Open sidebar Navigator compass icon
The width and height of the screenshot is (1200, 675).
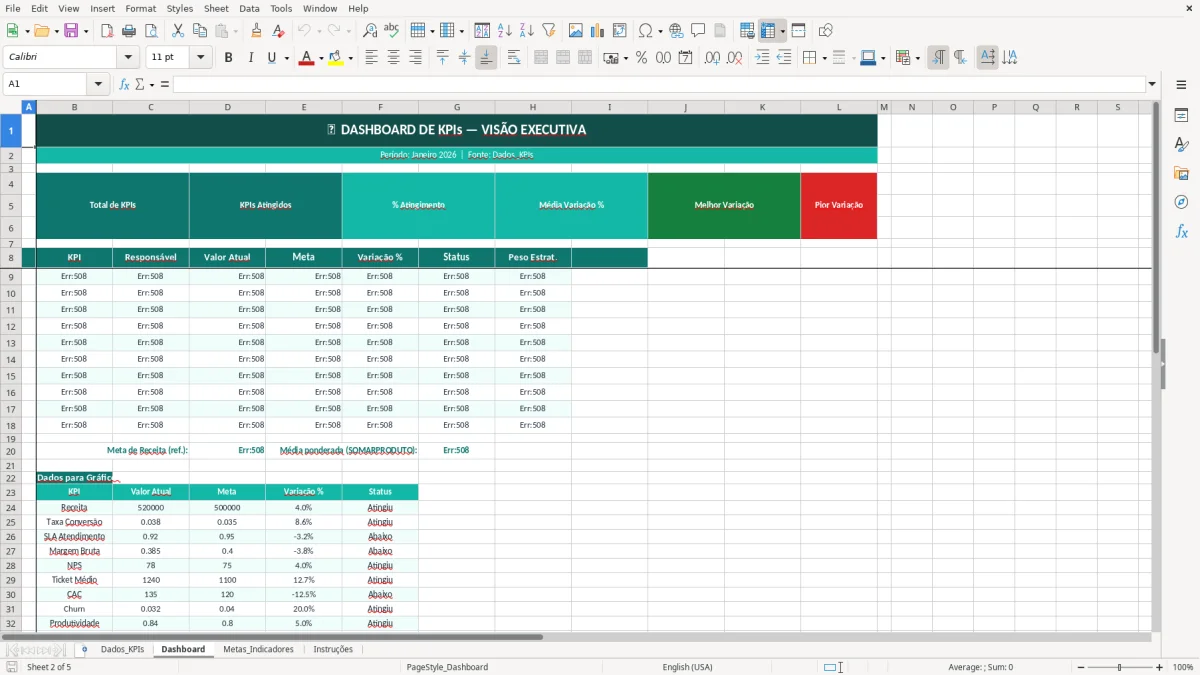[x=1181, y=202]
